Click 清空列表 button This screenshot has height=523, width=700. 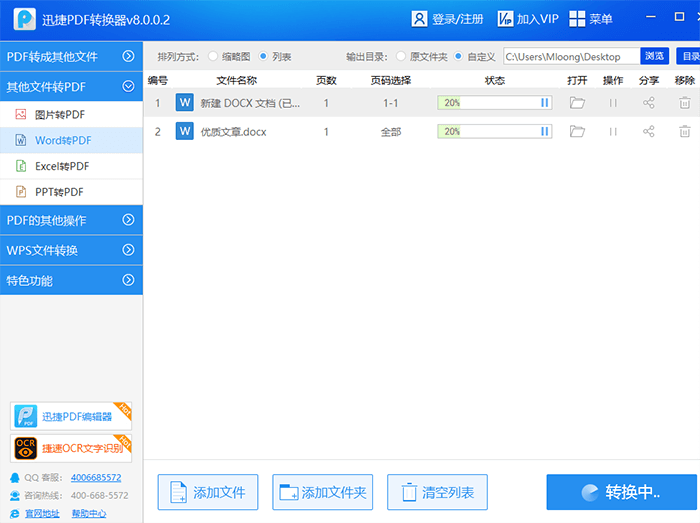438,492
